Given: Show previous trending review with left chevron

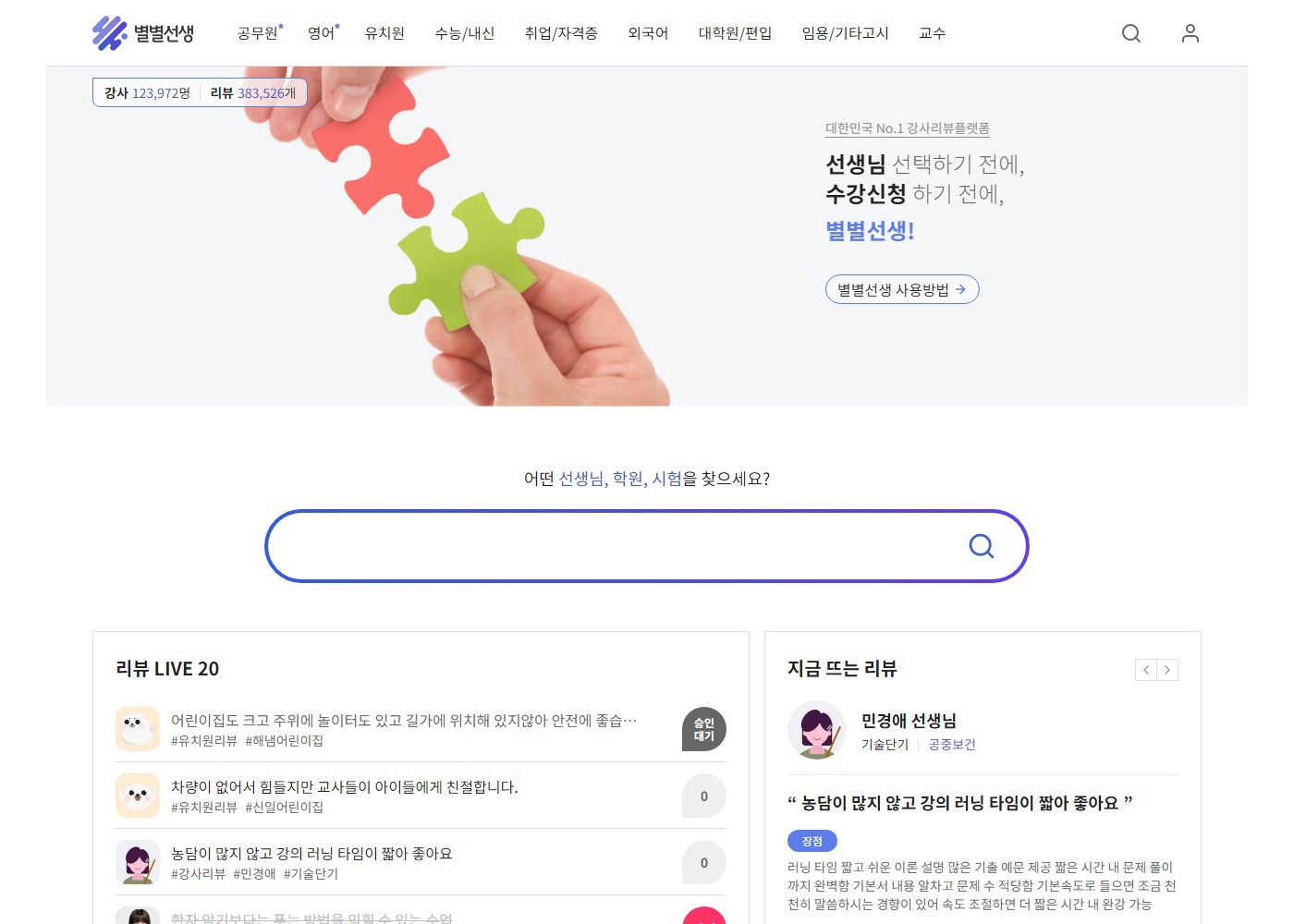Looking at the screenshot, I should click(1146, 670).
